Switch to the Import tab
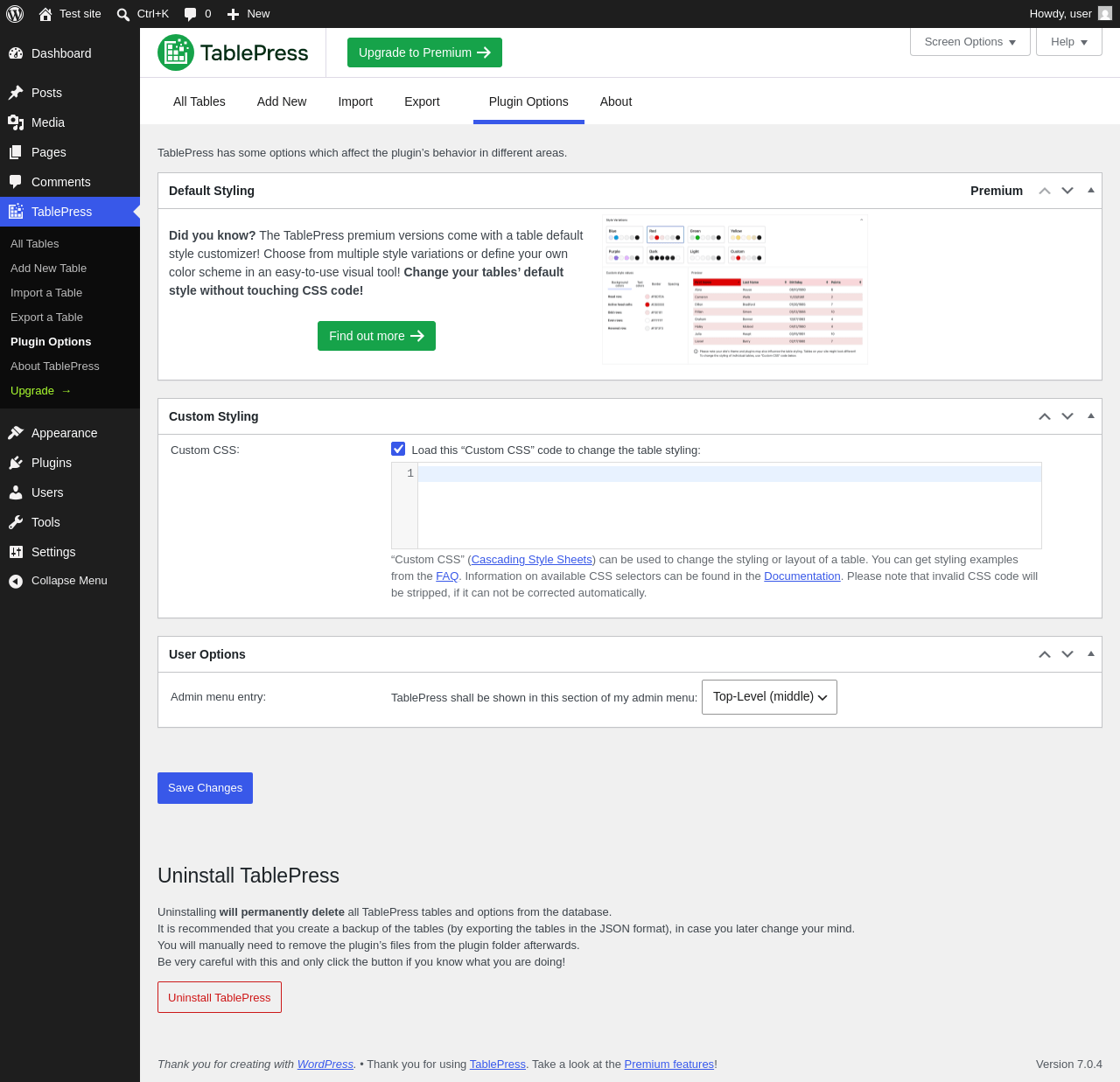 pos(355,101)
